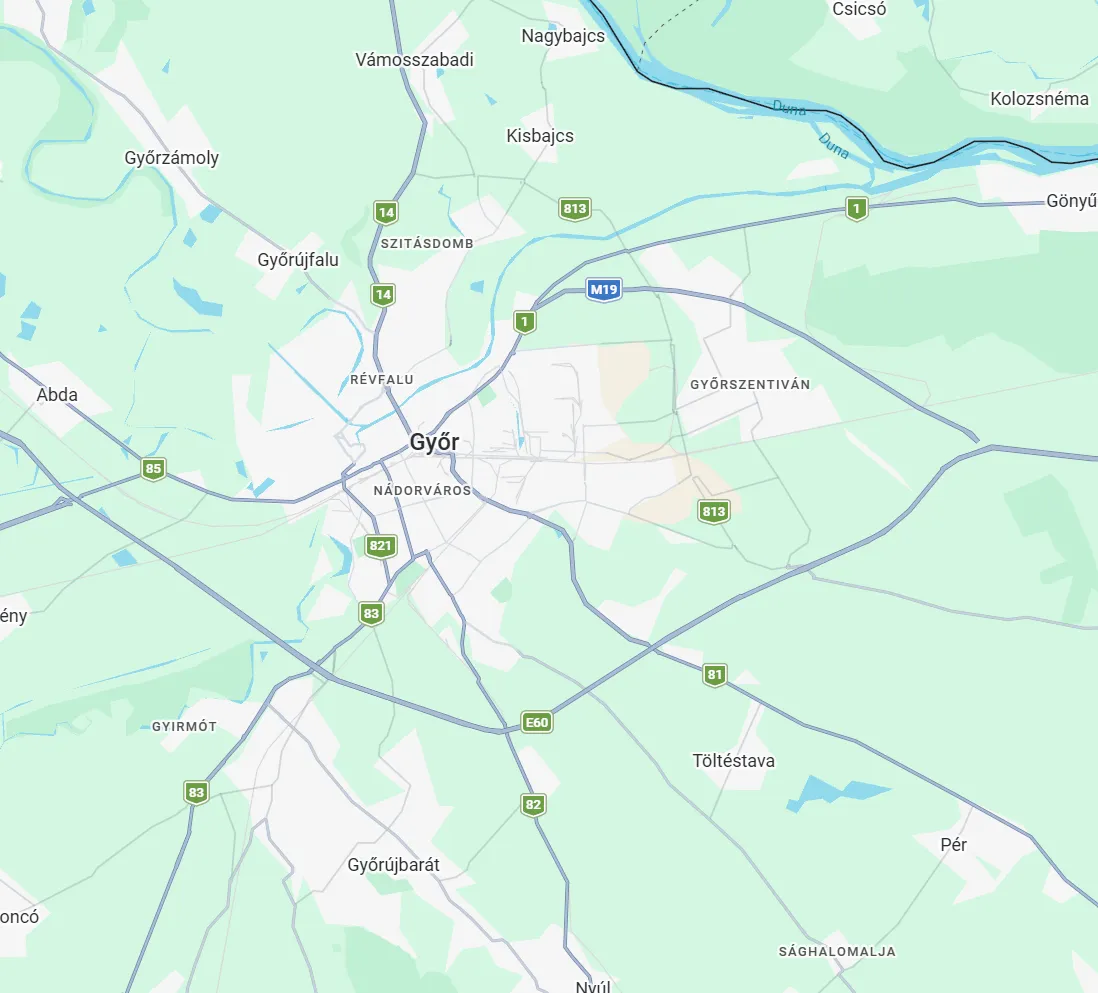
Task: Select route 813 shield near Kisbajcs
Action: [x=575, y=209]
